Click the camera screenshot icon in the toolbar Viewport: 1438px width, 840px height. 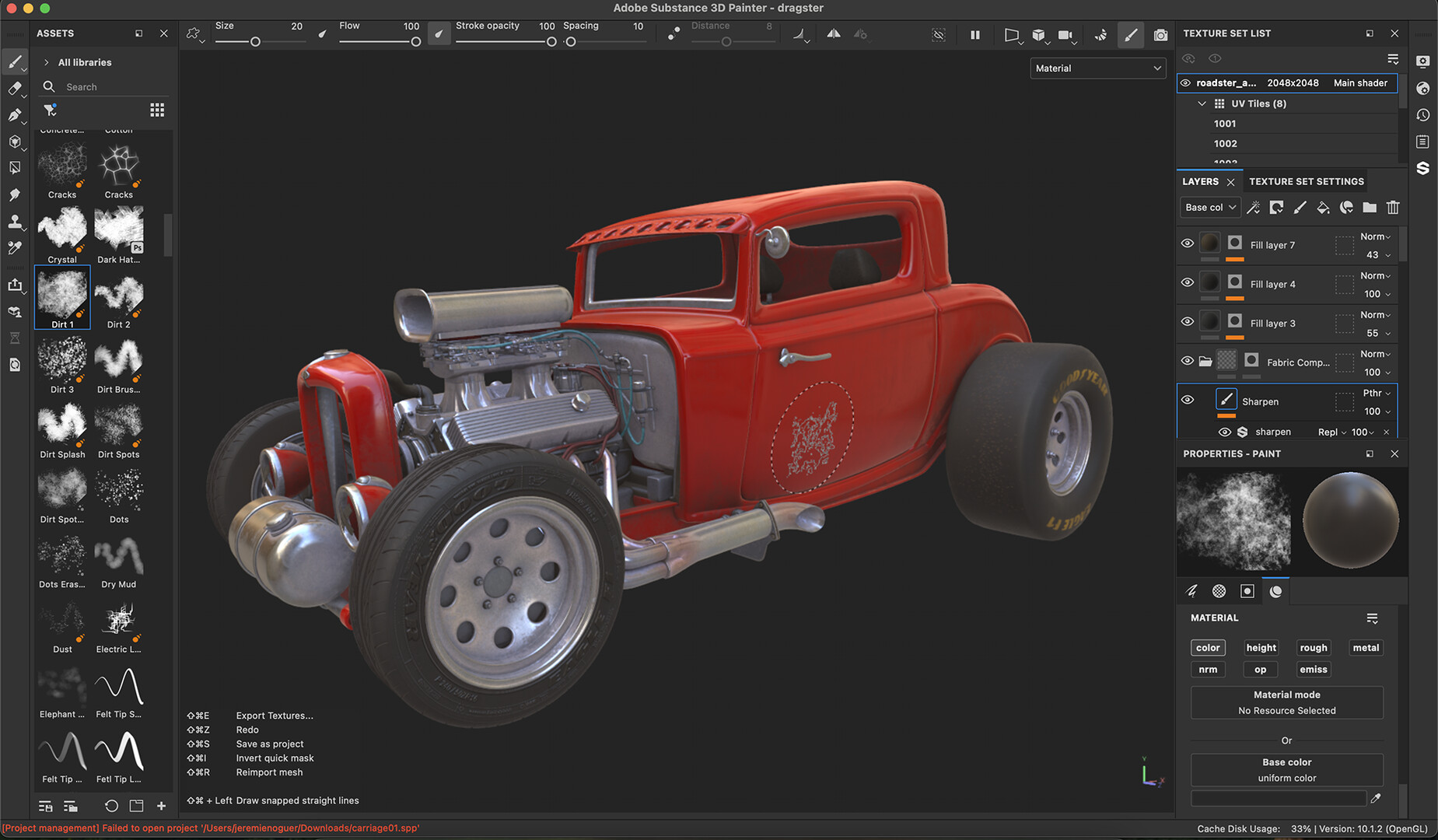(x=1160, y=34)
